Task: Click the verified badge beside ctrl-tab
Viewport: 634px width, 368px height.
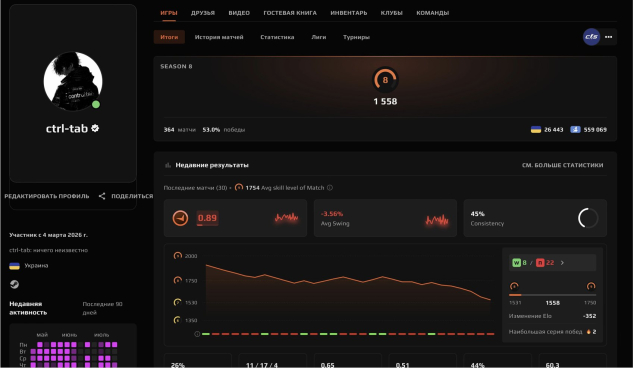Action: 95,128
